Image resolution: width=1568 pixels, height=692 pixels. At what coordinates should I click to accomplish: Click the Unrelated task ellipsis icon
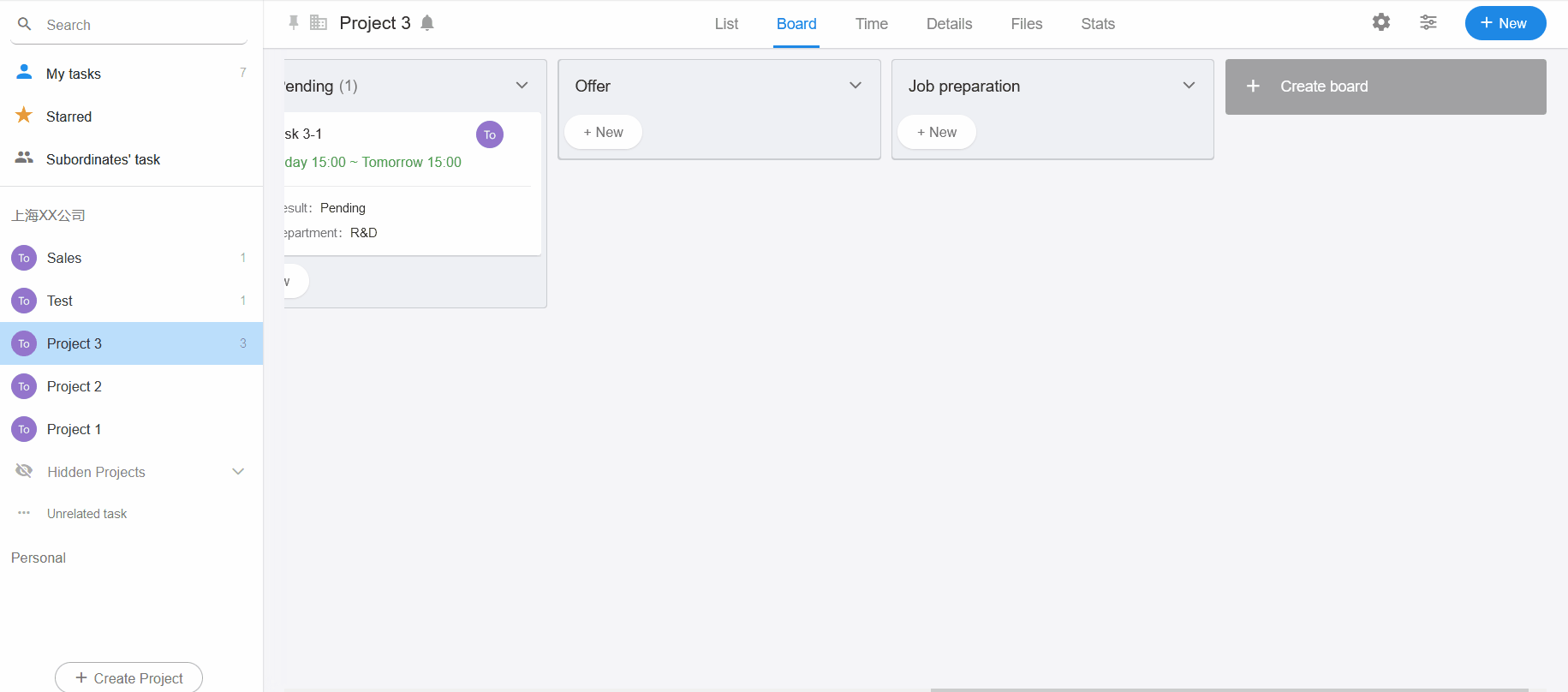point(24,513)
